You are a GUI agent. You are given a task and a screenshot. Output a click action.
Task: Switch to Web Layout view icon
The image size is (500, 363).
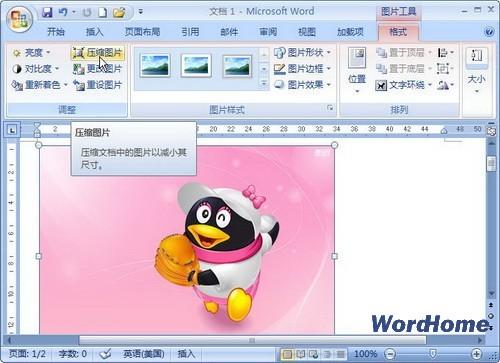314,354
